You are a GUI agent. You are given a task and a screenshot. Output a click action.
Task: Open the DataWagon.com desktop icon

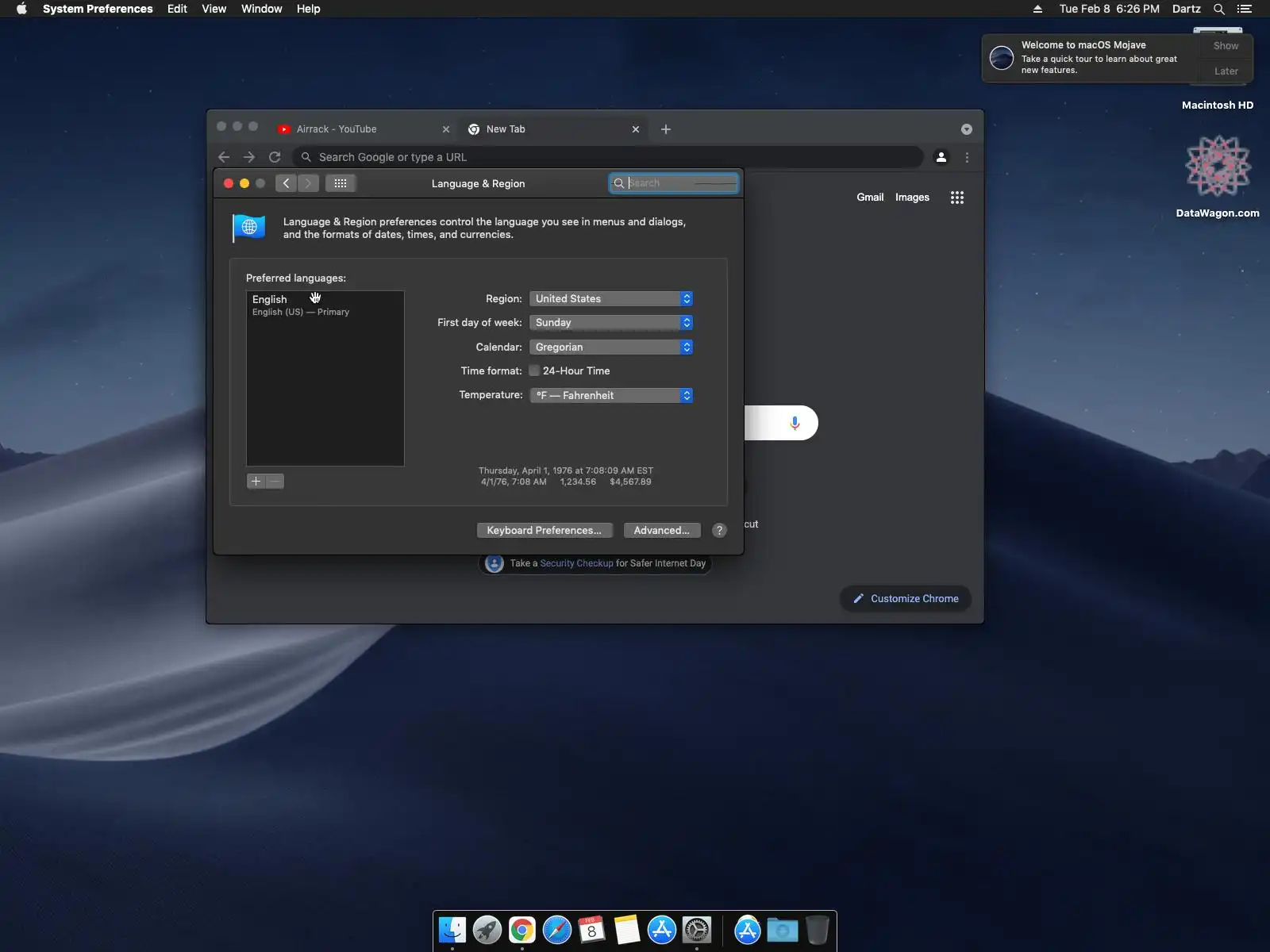1218,177
